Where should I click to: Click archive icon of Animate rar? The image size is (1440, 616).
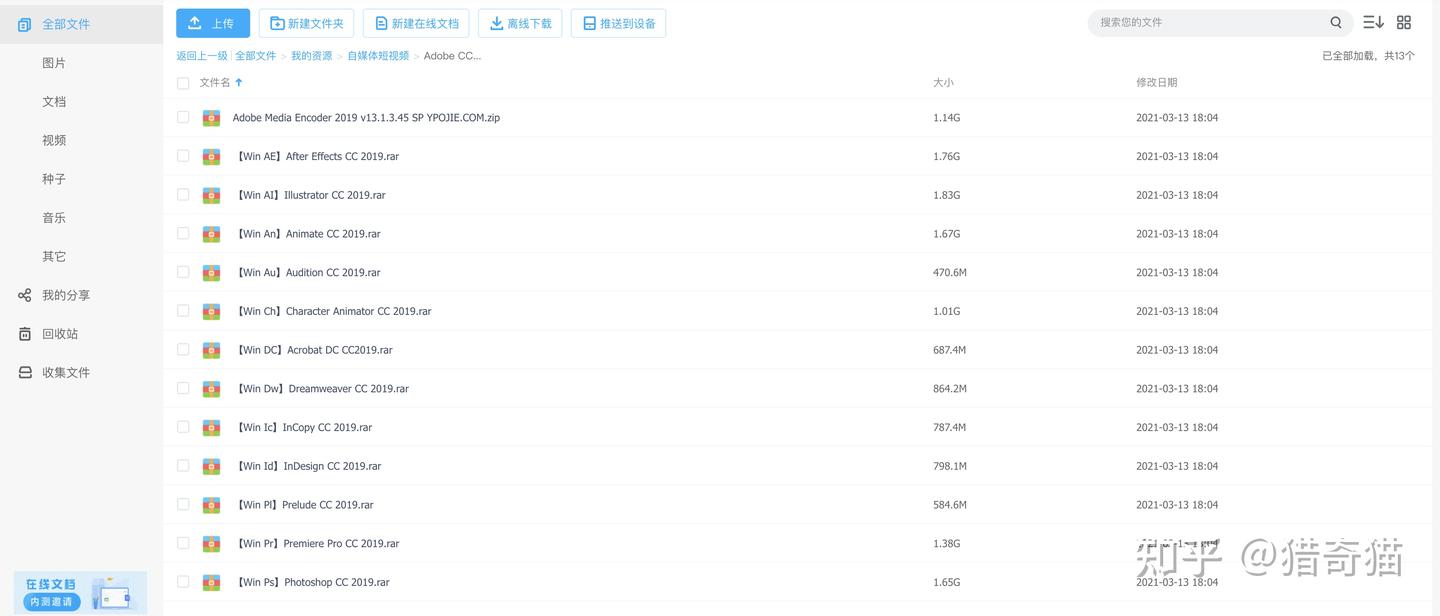point(211,234)
